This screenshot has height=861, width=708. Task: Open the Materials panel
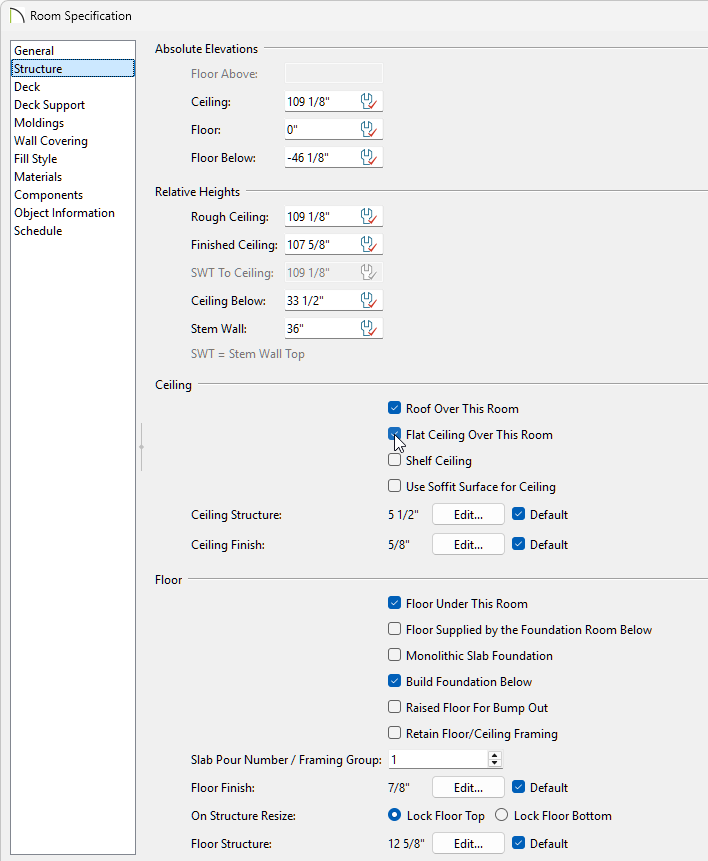click(73, 177)
